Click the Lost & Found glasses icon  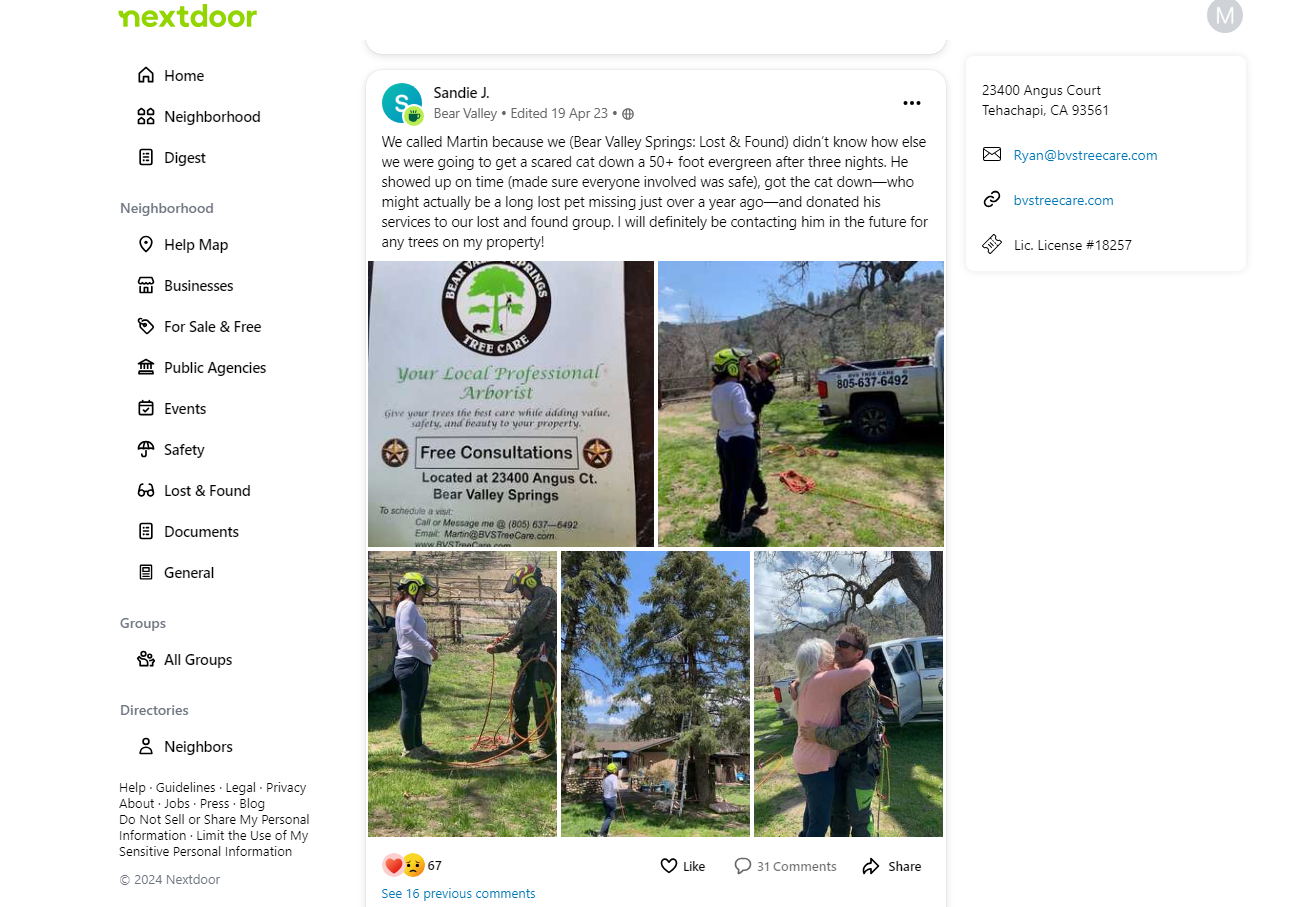coord(146,490)
